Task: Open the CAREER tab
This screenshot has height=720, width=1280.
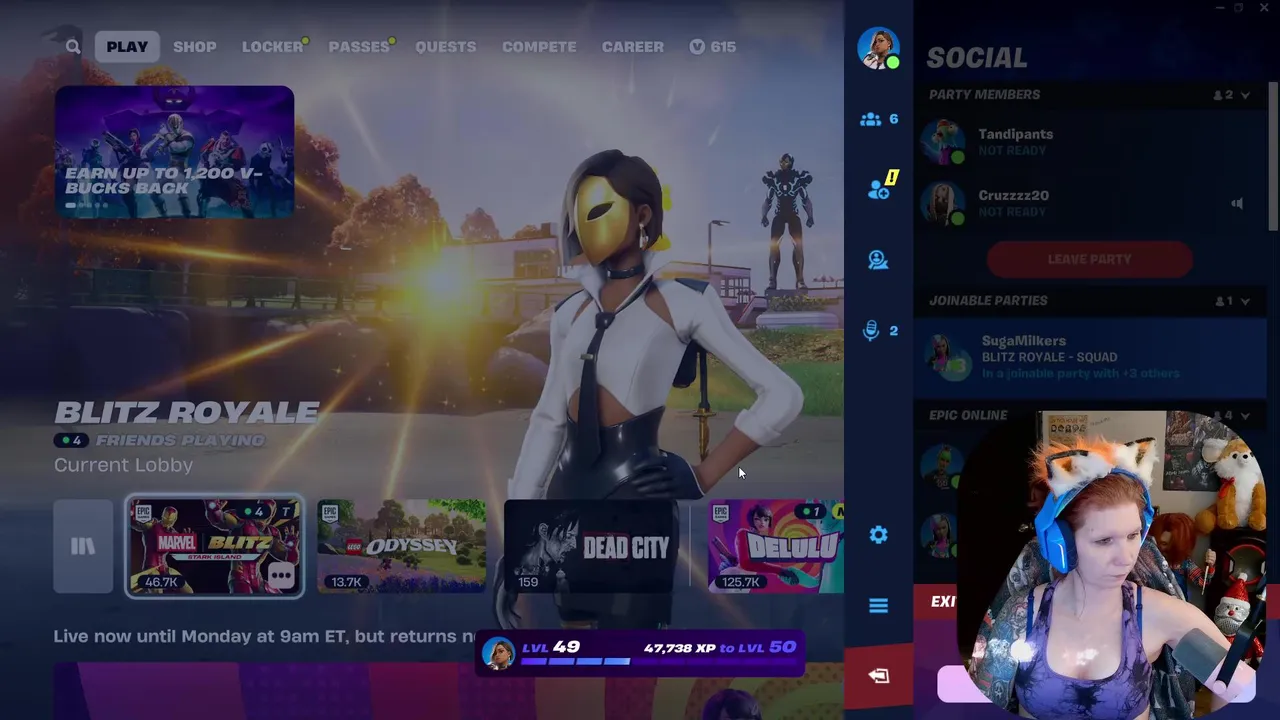Action: (632, 47)
